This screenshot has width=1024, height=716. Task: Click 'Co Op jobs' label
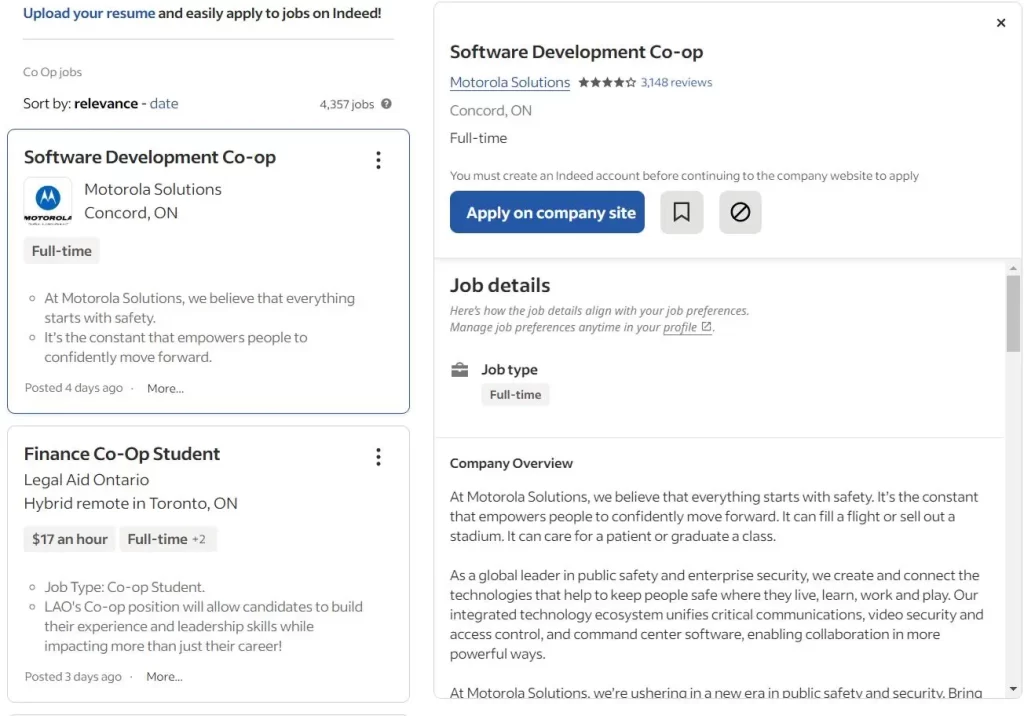click(52, 72)
